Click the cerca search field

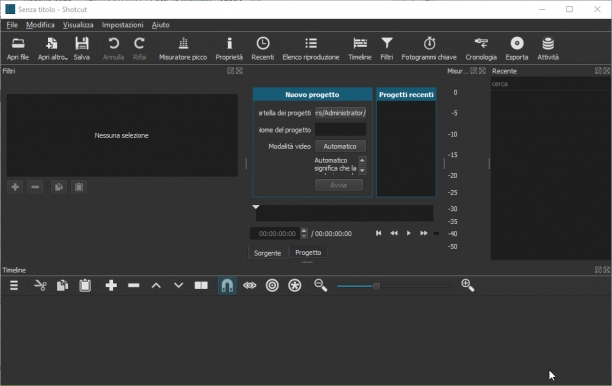point(550,84)
